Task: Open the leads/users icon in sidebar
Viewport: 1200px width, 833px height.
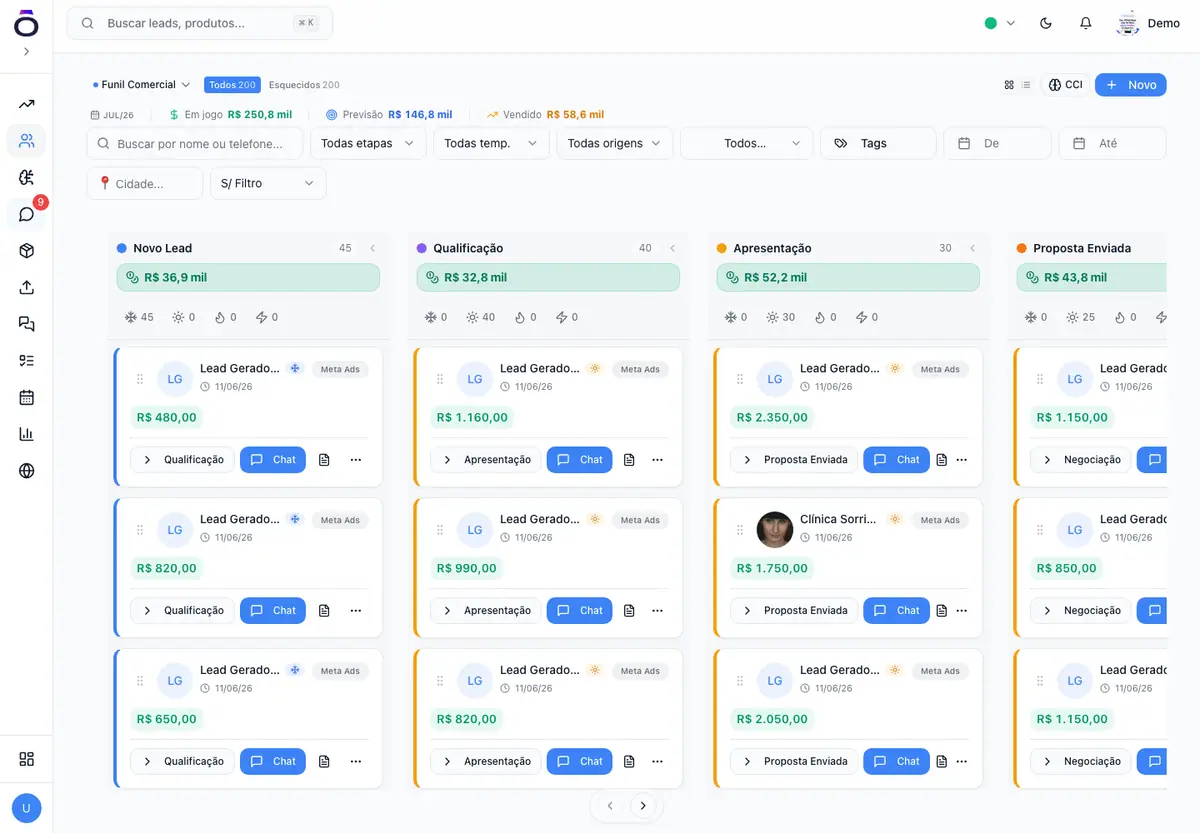Action: (x=26, y=141)
